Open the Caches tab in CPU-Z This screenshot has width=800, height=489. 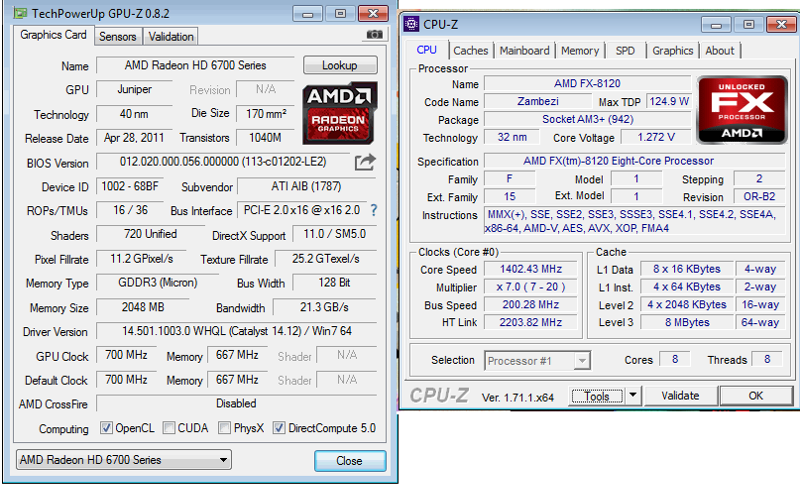click(470, 51)
